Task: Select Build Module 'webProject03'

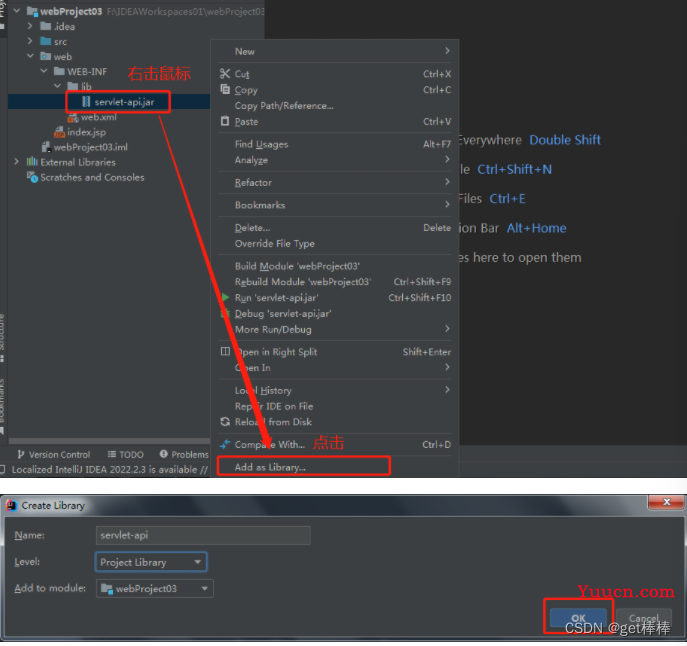Action: [x=335, y=266]
